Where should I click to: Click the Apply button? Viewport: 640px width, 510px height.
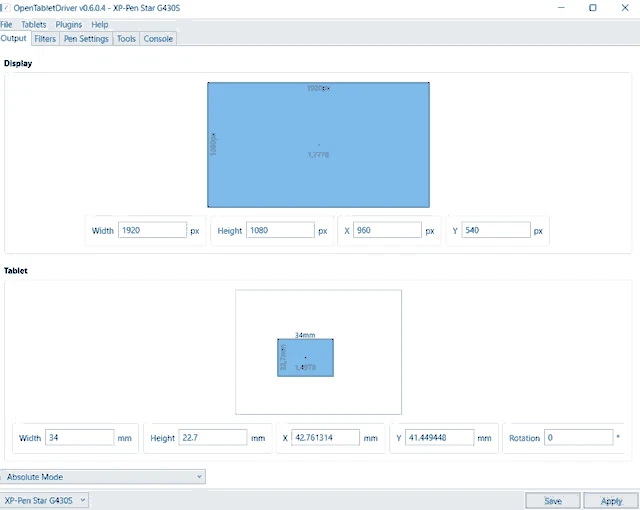click(611, 501)
